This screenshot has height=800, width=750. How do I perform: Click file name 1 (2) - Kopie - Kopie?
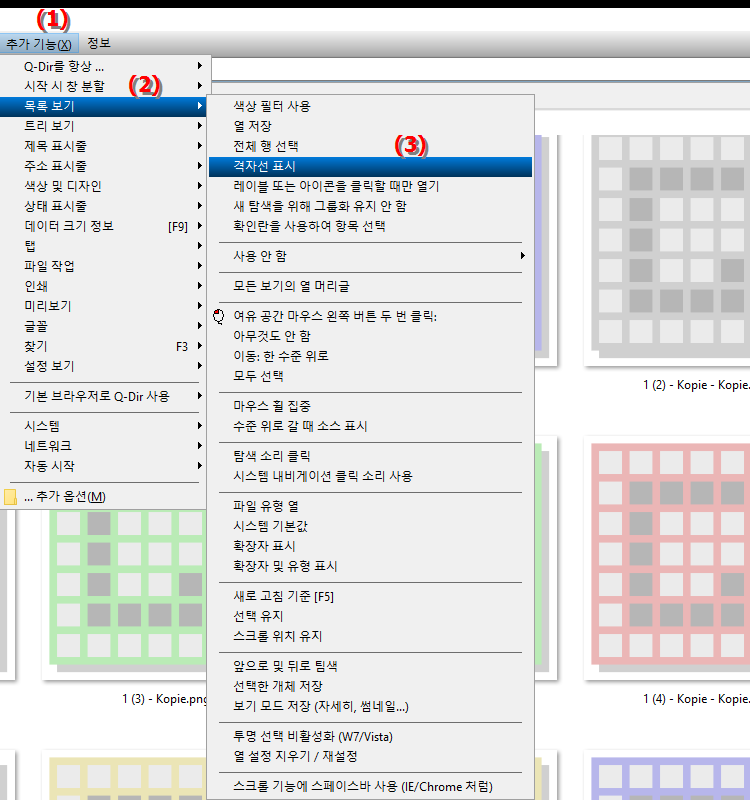pyautogui.click(x=696, y=385)
